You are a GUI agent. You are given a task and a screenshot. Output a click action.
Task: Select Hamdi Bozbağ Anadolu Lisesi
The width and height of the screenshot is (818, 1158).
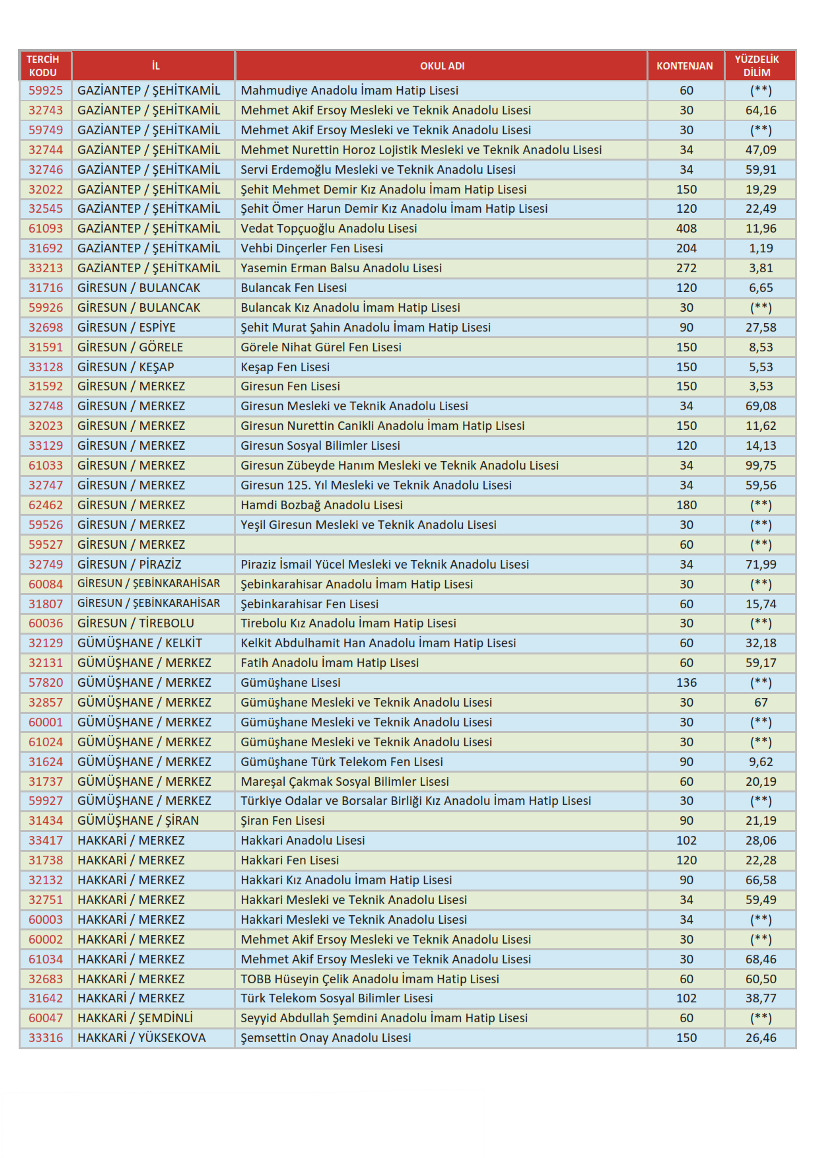point(322,505)
